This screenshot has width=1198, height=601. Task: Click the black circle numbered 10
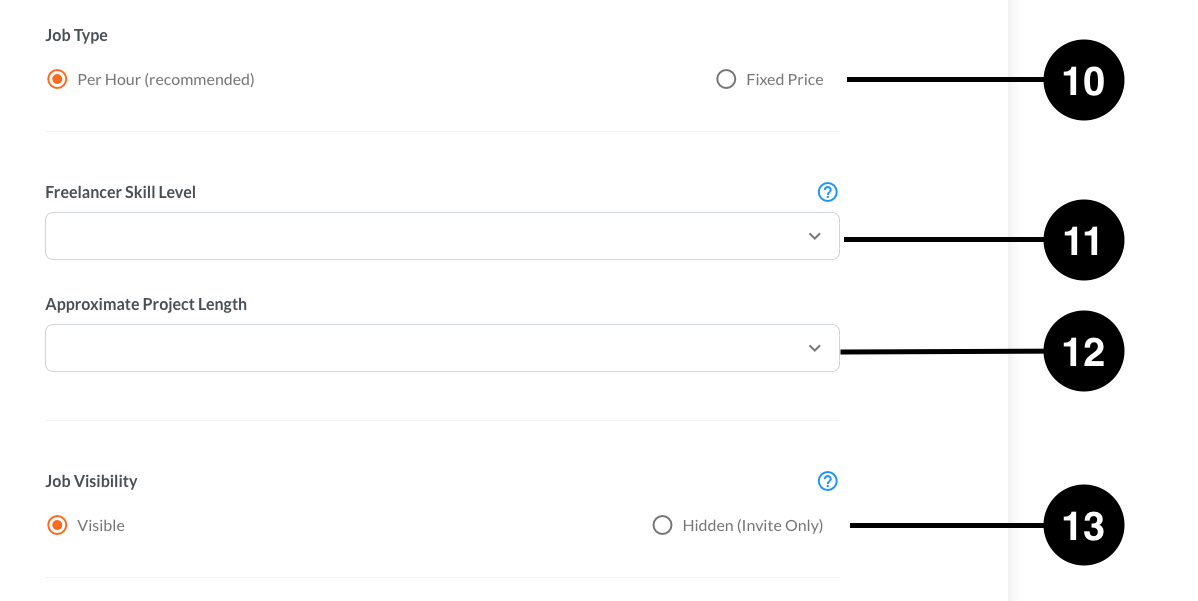[1083, 80]
